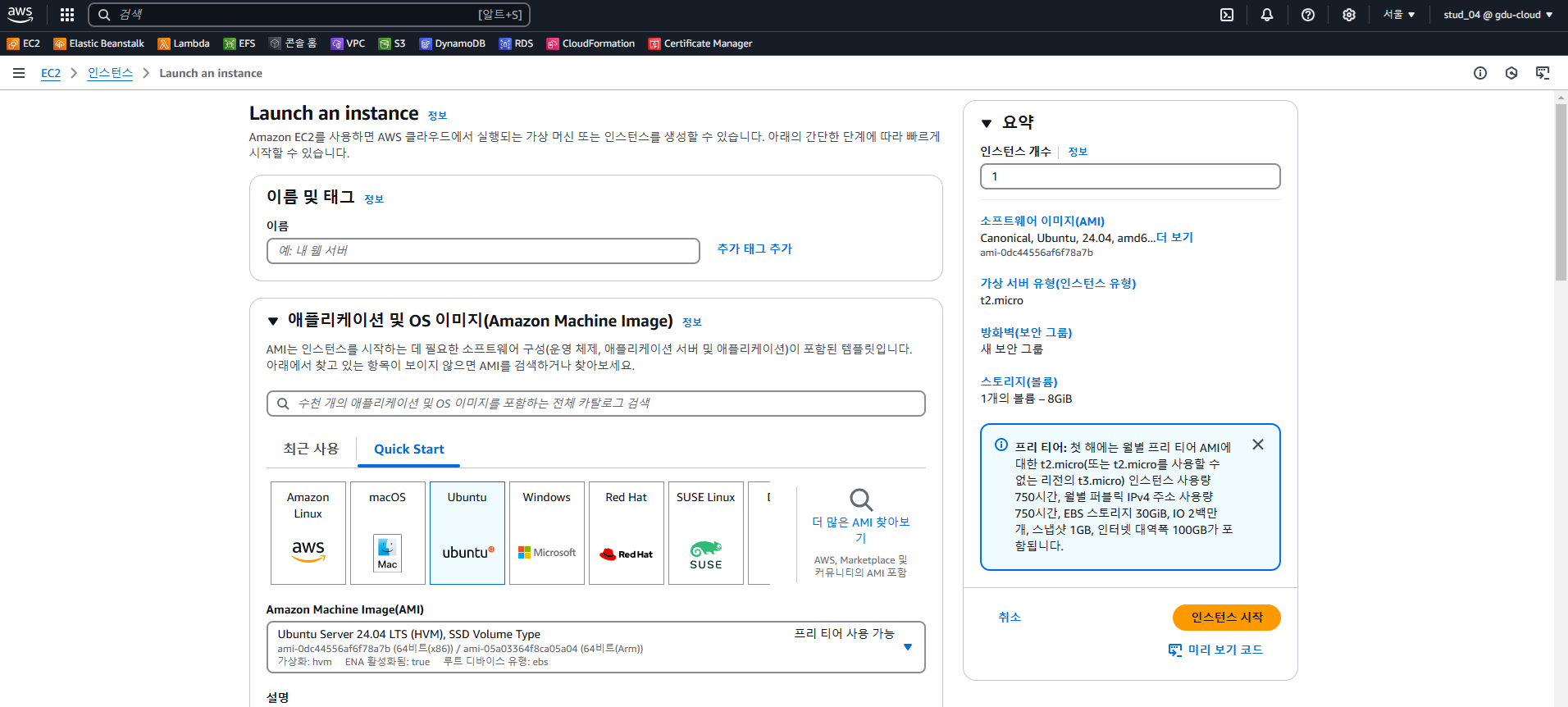The image size is (1568, 707).
Task: Open the monitor icon at the right of the breadcrumb bar
Action: click(1543, 73)
